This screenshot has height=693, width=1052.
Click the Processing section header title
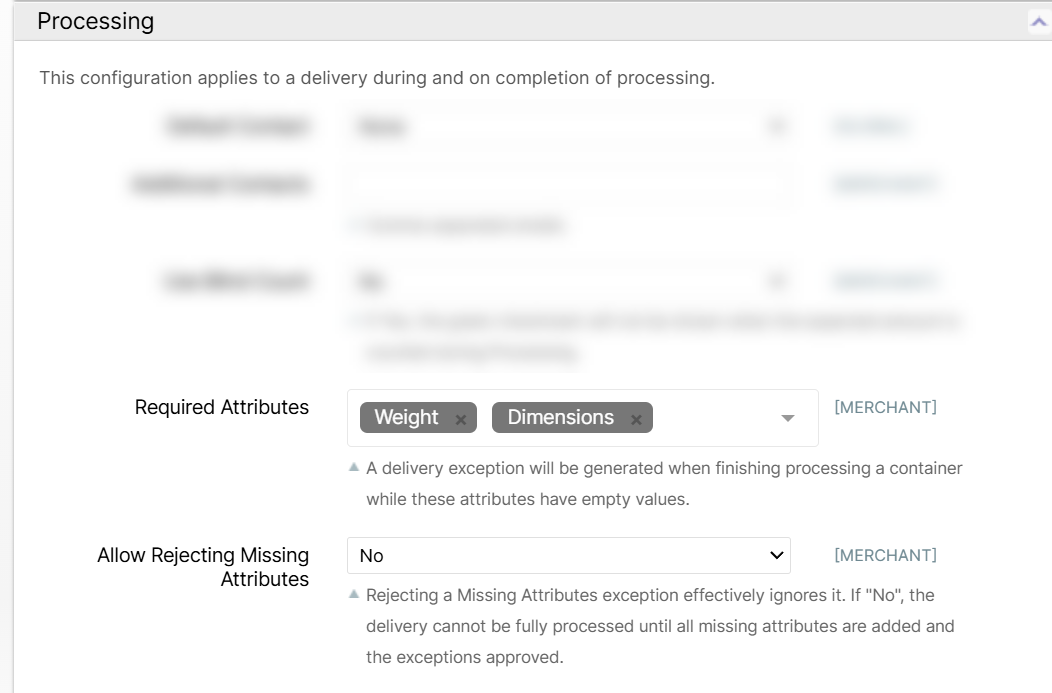point(96,21)
